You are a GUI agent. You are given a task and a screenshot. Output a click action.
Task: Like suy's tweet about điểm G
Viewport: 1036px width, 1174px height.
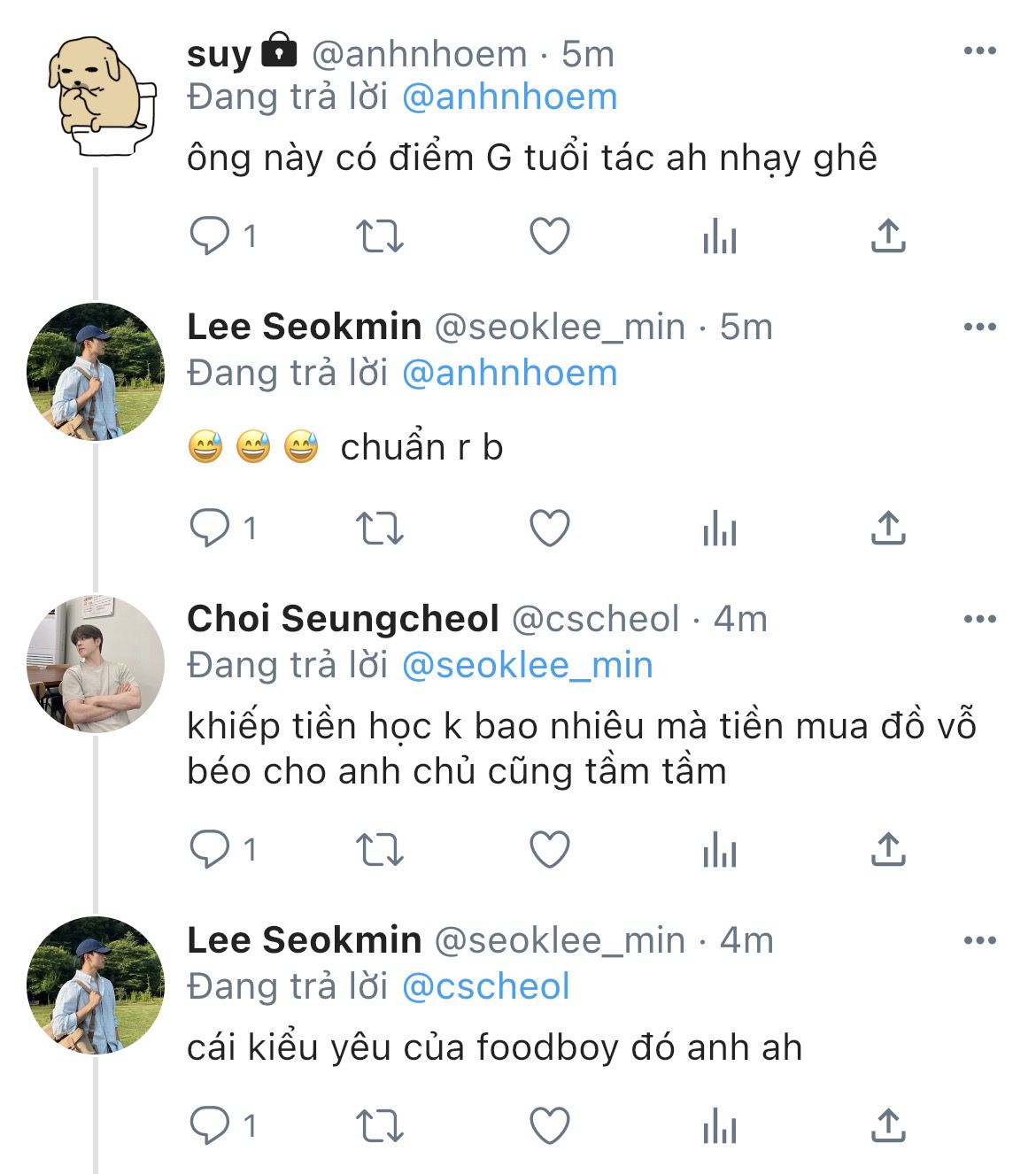549,236
